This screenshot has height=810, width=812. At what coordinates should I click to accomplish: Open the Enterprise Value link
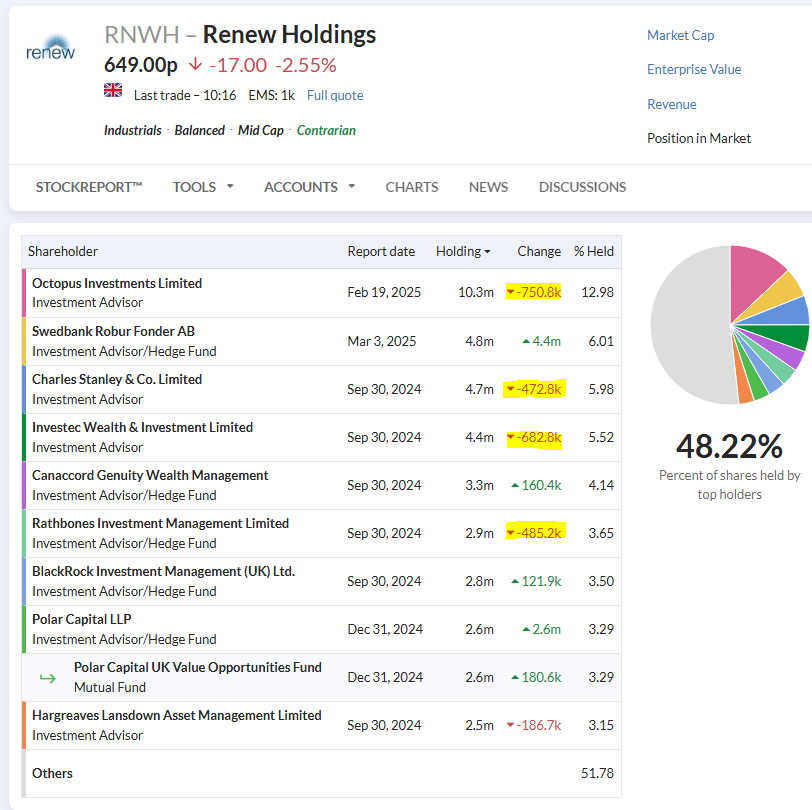coord(694,69)
